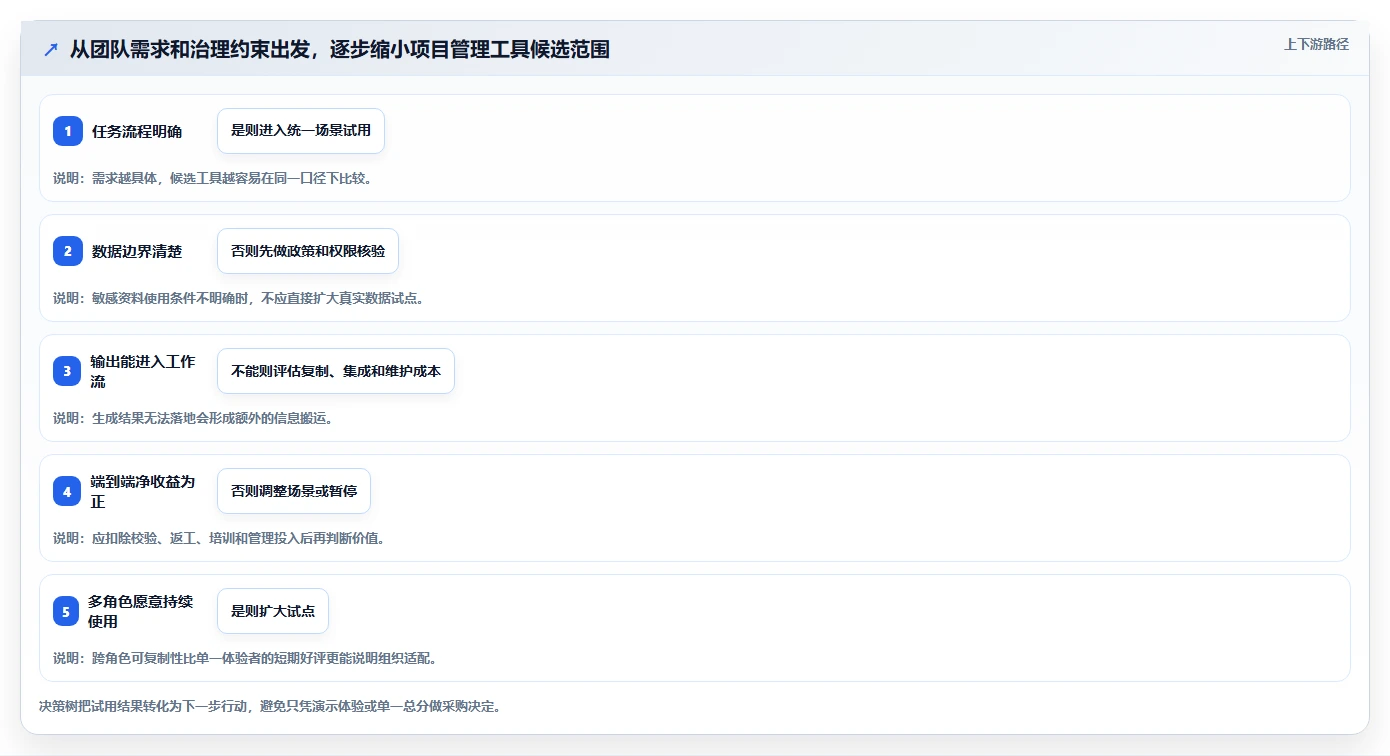Click the step 3 number badge
This screenshot has width=1390, height=756.
tap(68, 371)
